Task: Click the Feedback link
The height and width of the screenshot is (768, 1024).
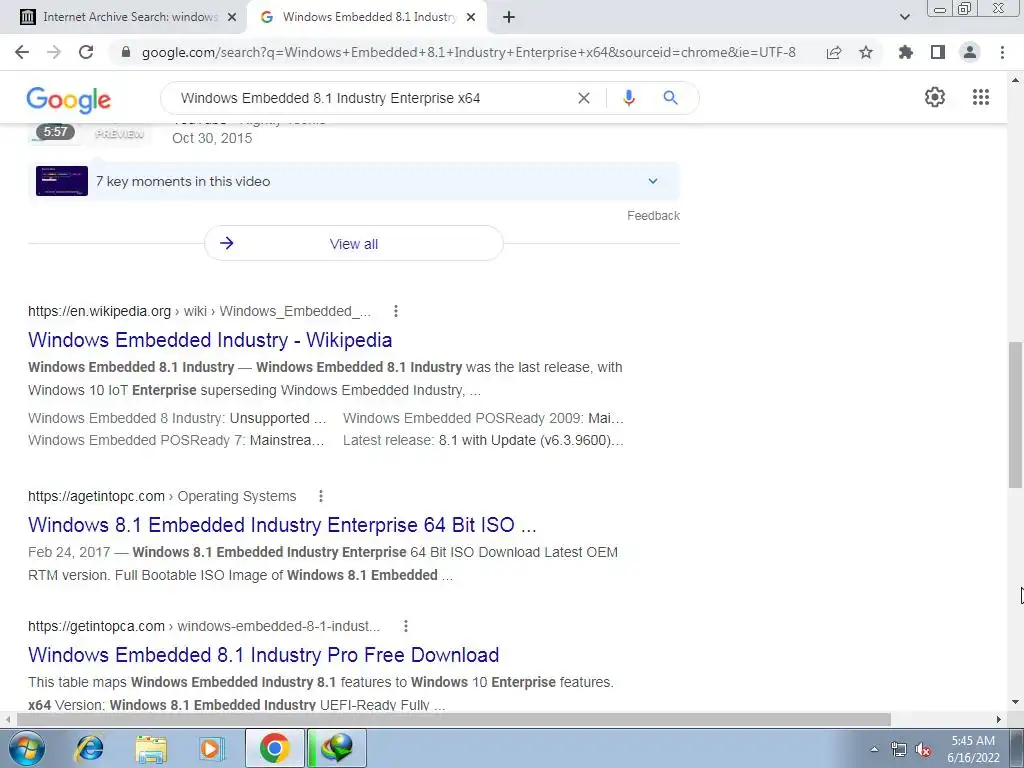Action: click(x=653, y=216)
